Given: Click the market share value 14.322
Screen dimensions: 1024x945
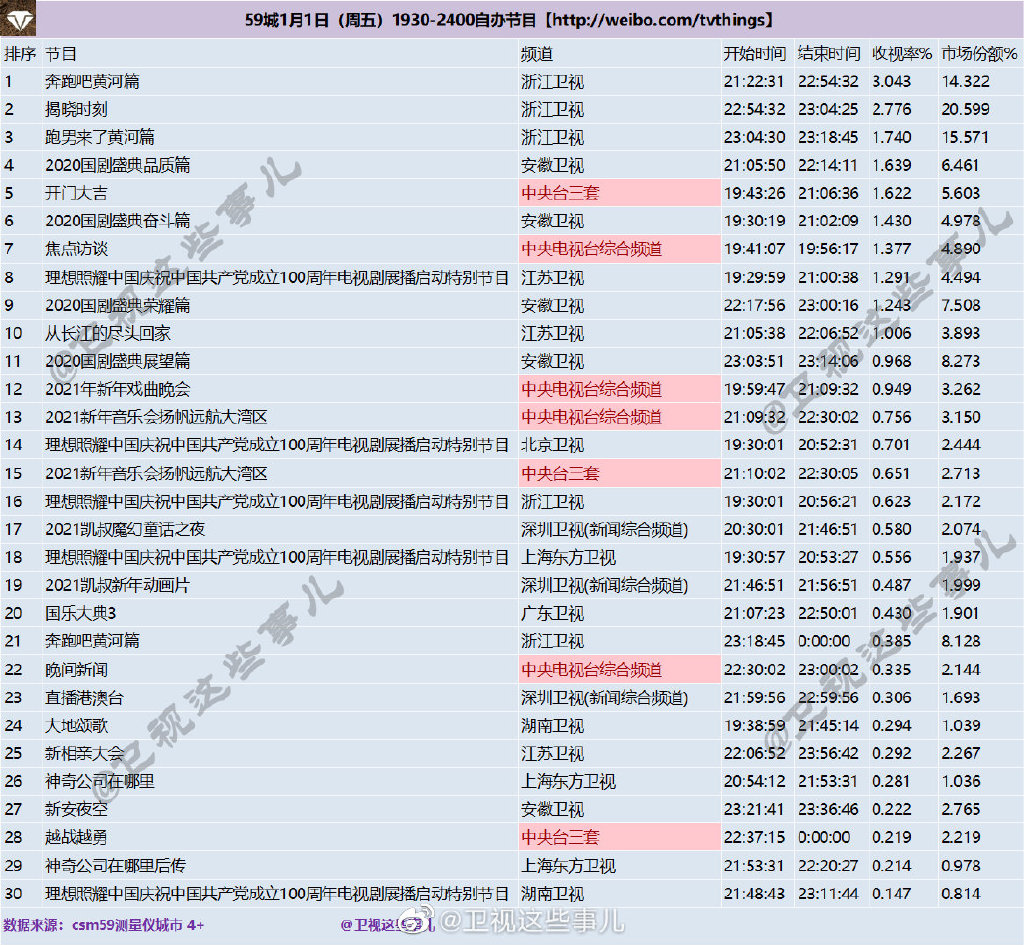Looking at the screenshot, I should point(965,82).
